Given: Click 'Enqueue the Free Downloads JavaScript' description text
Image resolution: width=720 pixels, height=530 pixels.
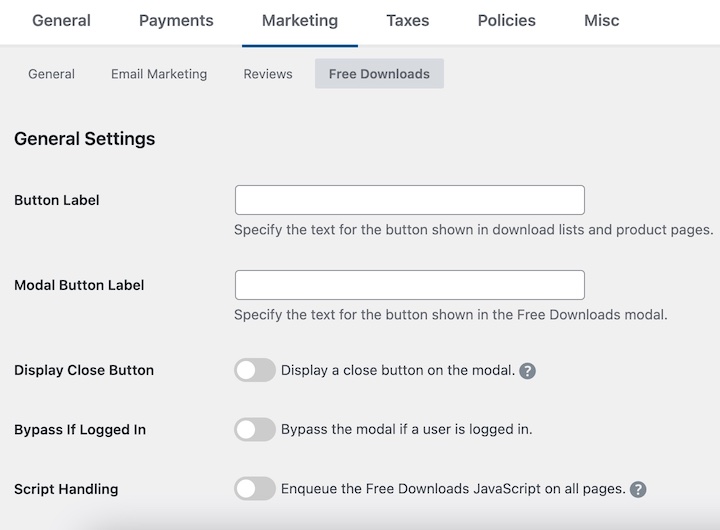Looking at the screenshot, I should [453, 489].
